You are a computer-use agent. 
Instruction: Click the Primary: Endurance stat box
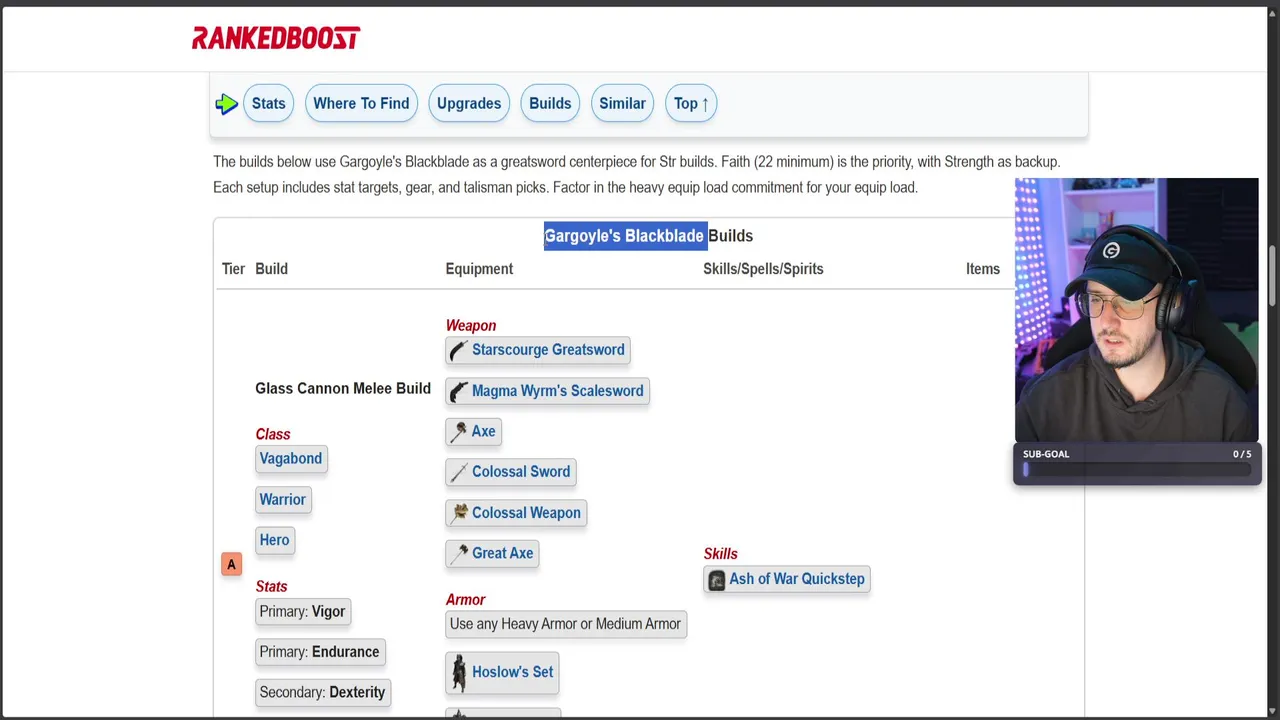click(x=320, y=652)
